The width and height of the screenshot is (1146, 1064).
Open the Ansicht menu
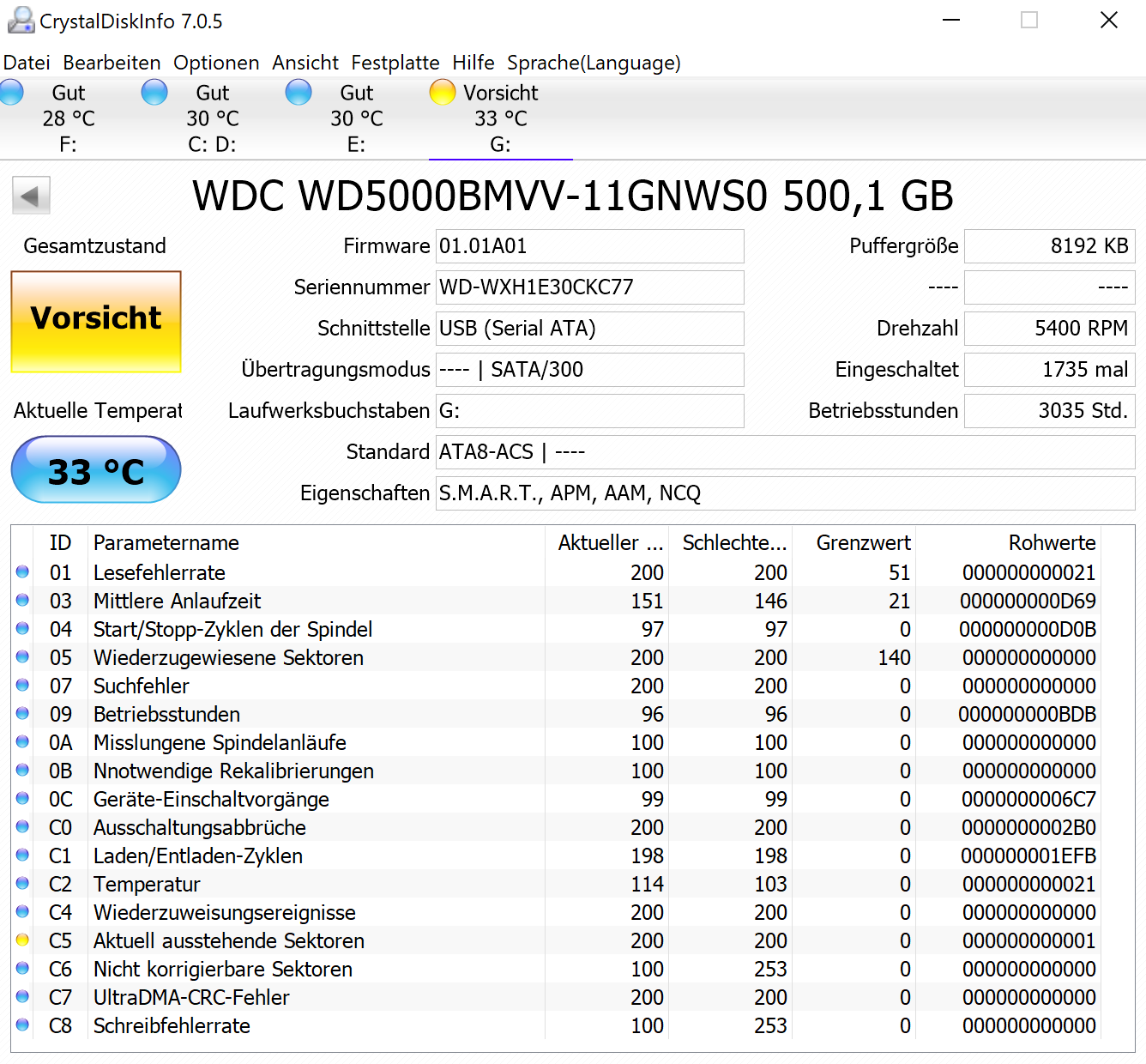[x=305, y=63]
